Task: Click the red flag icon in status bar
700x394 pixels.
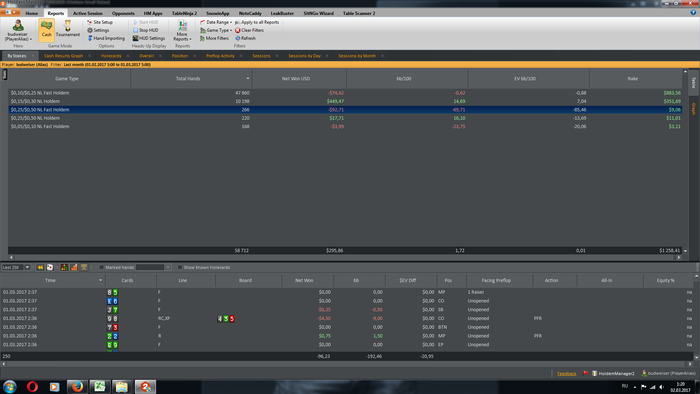Action: pos(585,373)
